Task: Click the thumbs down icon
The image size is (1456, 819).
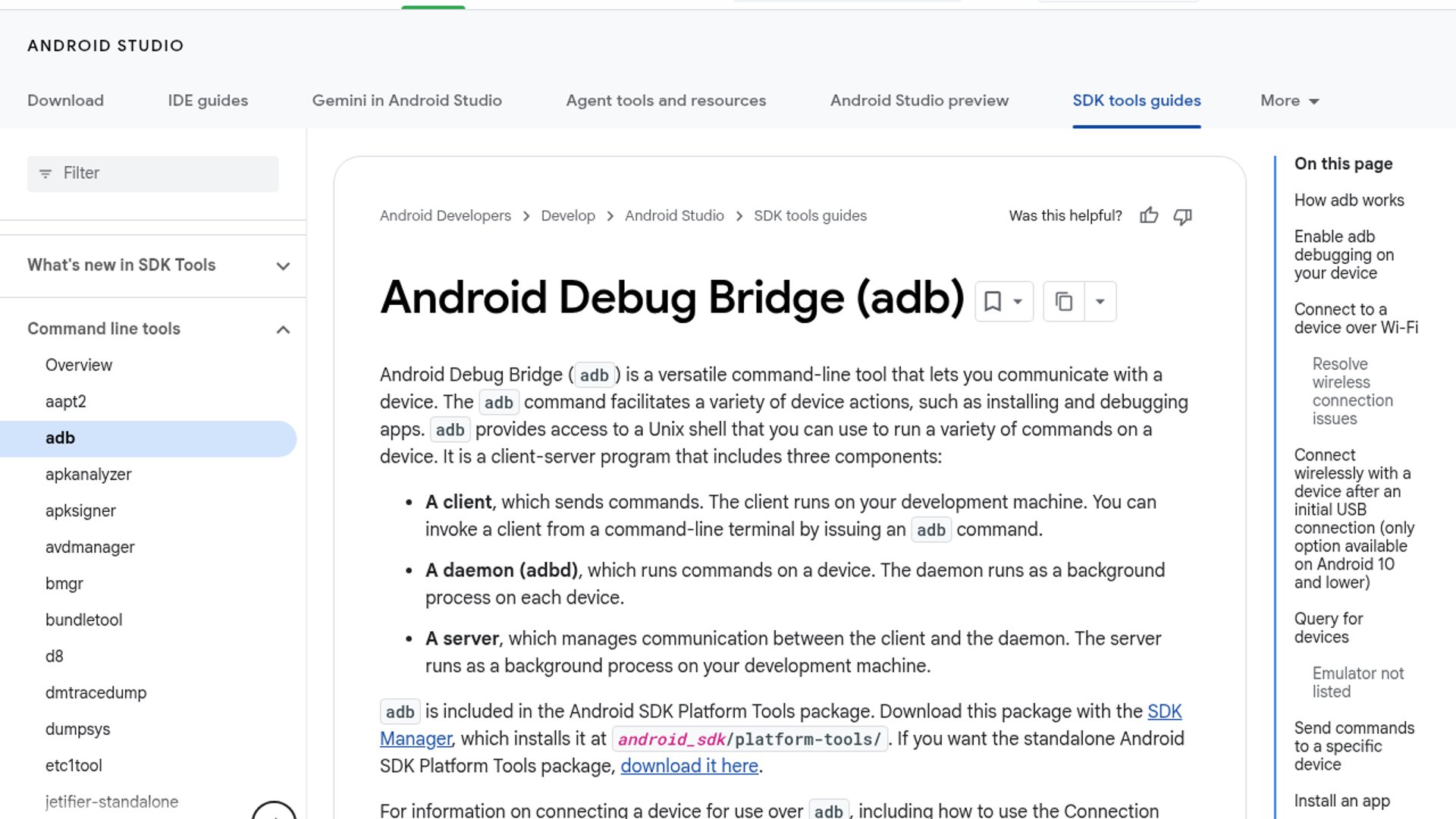Action: 1182,216
